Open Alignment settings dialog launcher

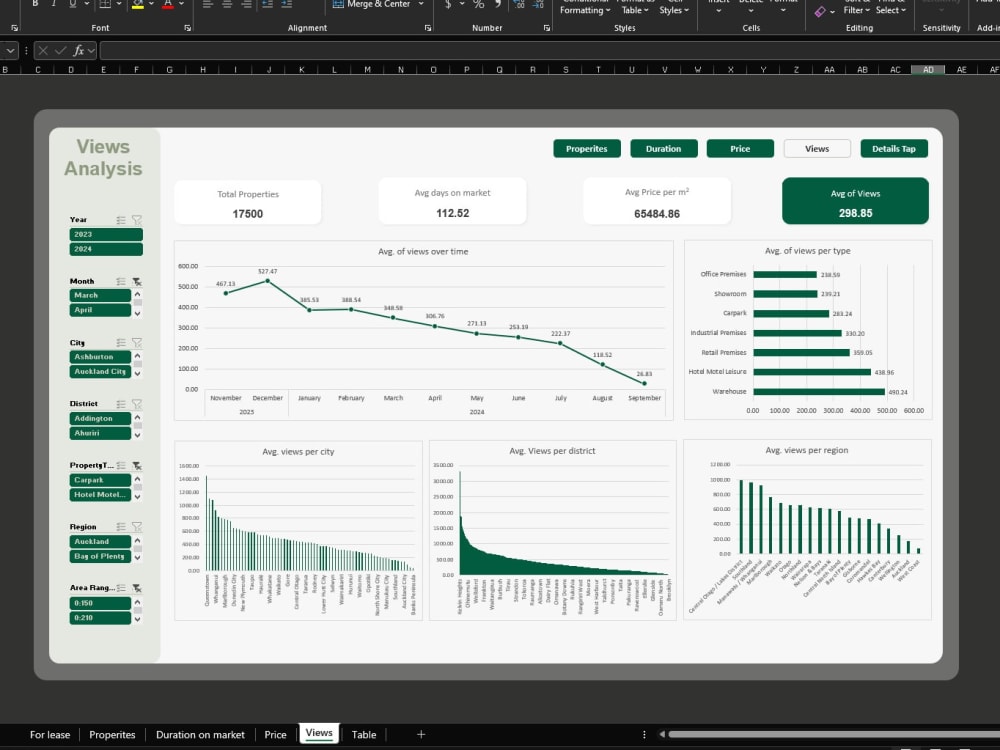click(x=428, y=28)
